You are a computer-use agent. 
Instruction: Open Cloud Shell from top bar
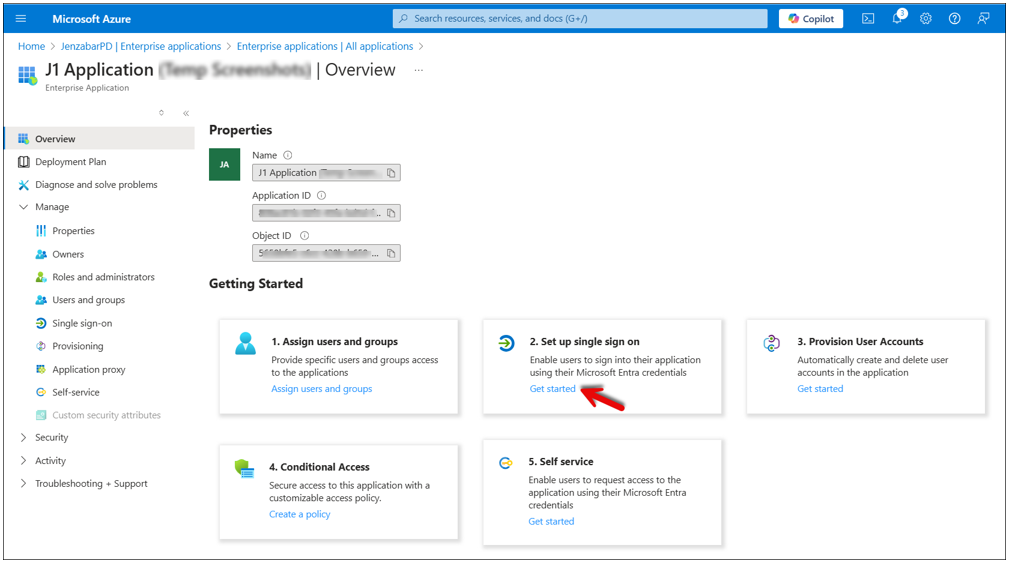coord(868,19)
